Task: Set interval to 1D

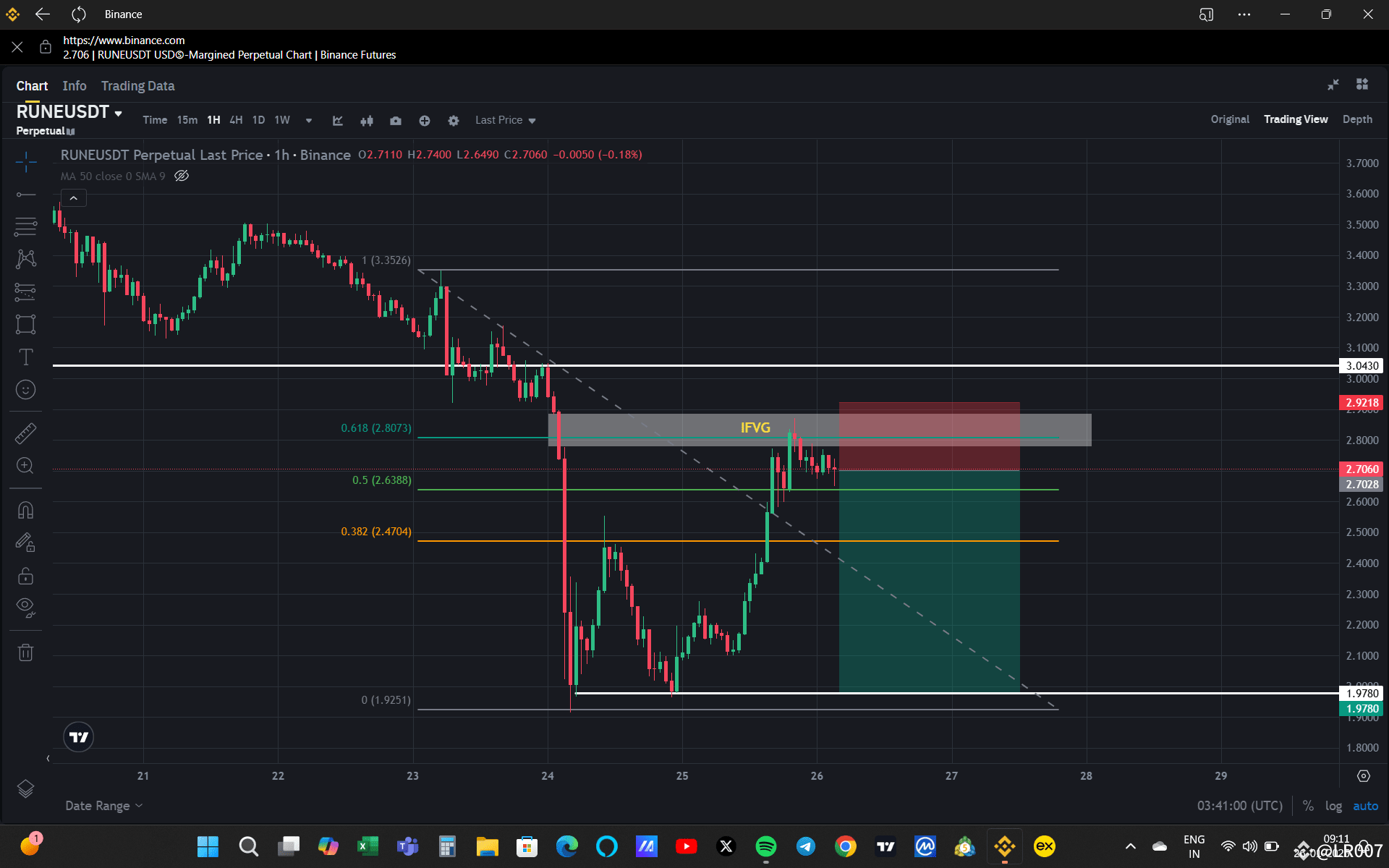Action: (258, 120)
